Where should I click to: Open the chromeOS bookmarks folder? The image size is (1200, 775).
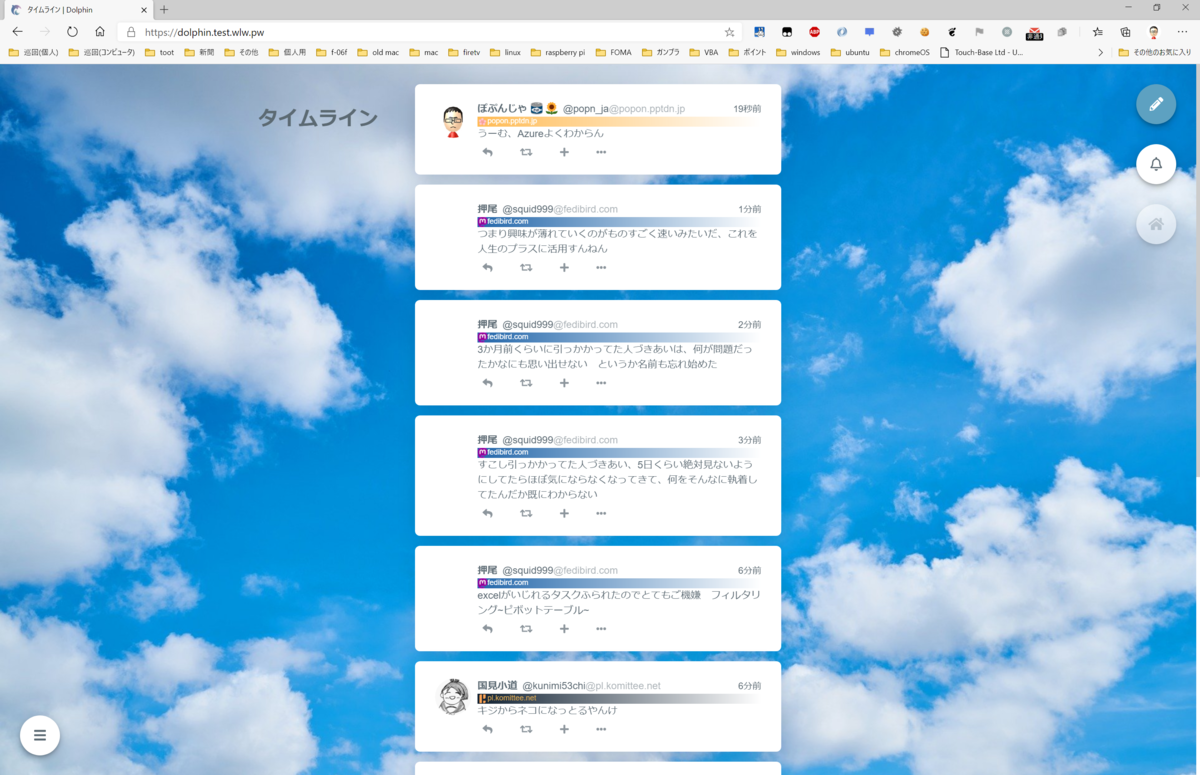pyautogui.click(x=905, y=52)
